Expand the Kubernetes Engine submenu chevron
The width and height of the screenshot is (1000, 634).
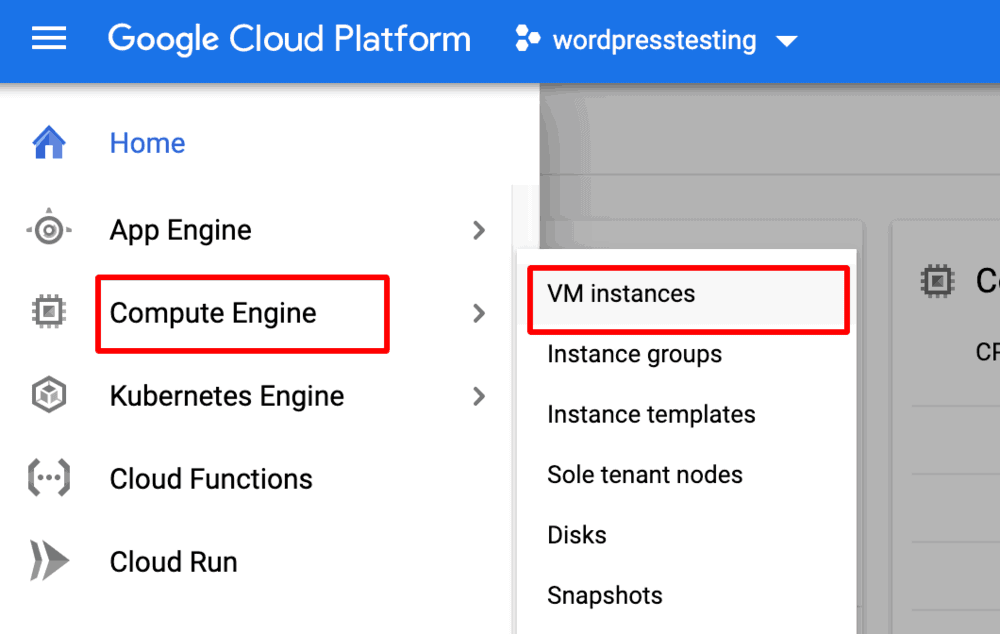pyautogui.click(x=479, y=397)
